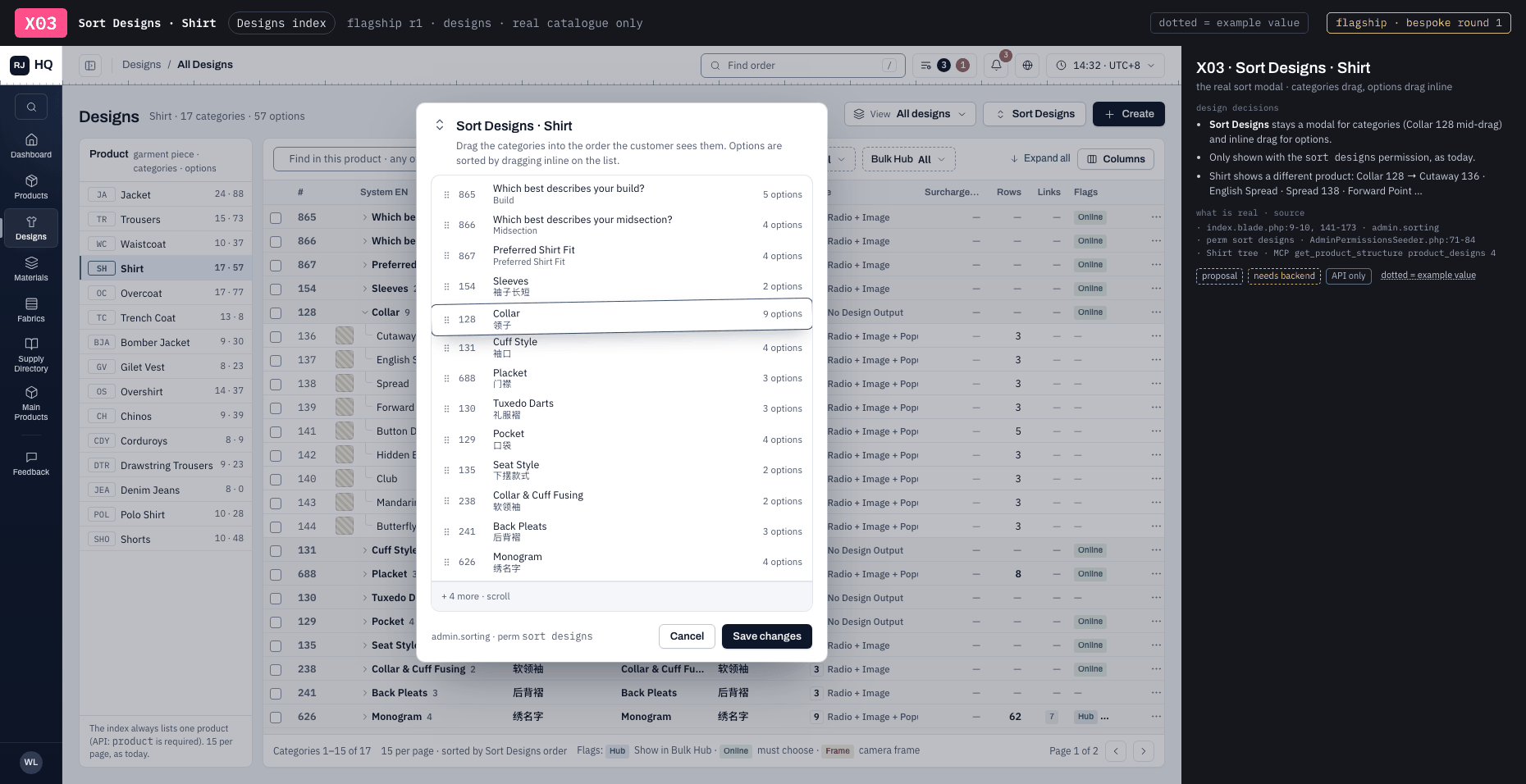Image resolution: width=1526 pixels, height=784 pixels.
Task: Click the Designs index pill
Action: 281,23
